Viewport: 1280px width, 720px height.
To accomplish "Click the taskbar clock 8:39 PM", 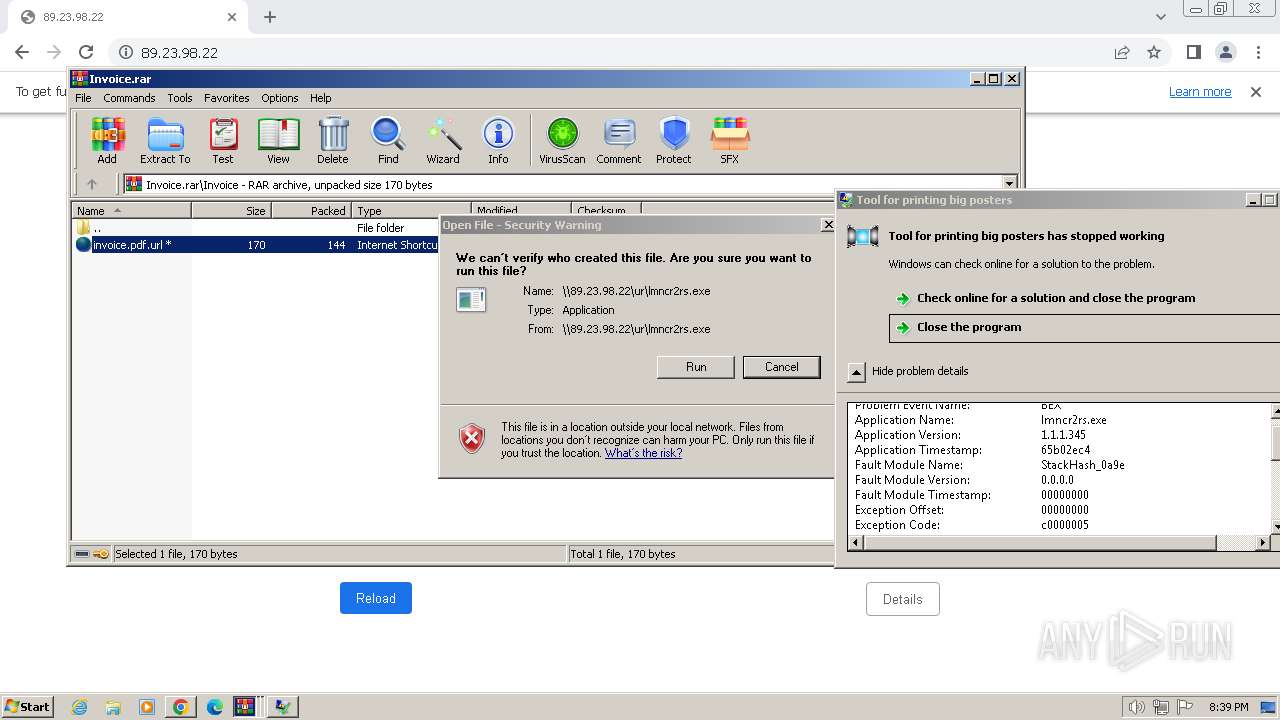I will [1228, 707].
